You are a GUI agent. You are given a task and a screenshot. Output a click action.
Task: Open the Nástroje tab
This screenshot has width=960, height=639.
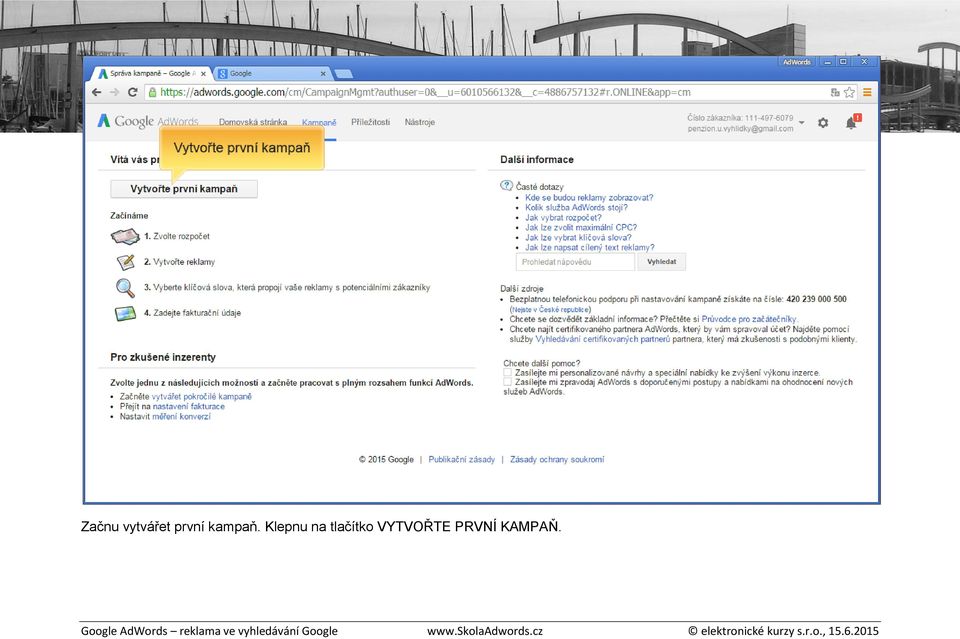pyautogui.click(x=419, y=122)
